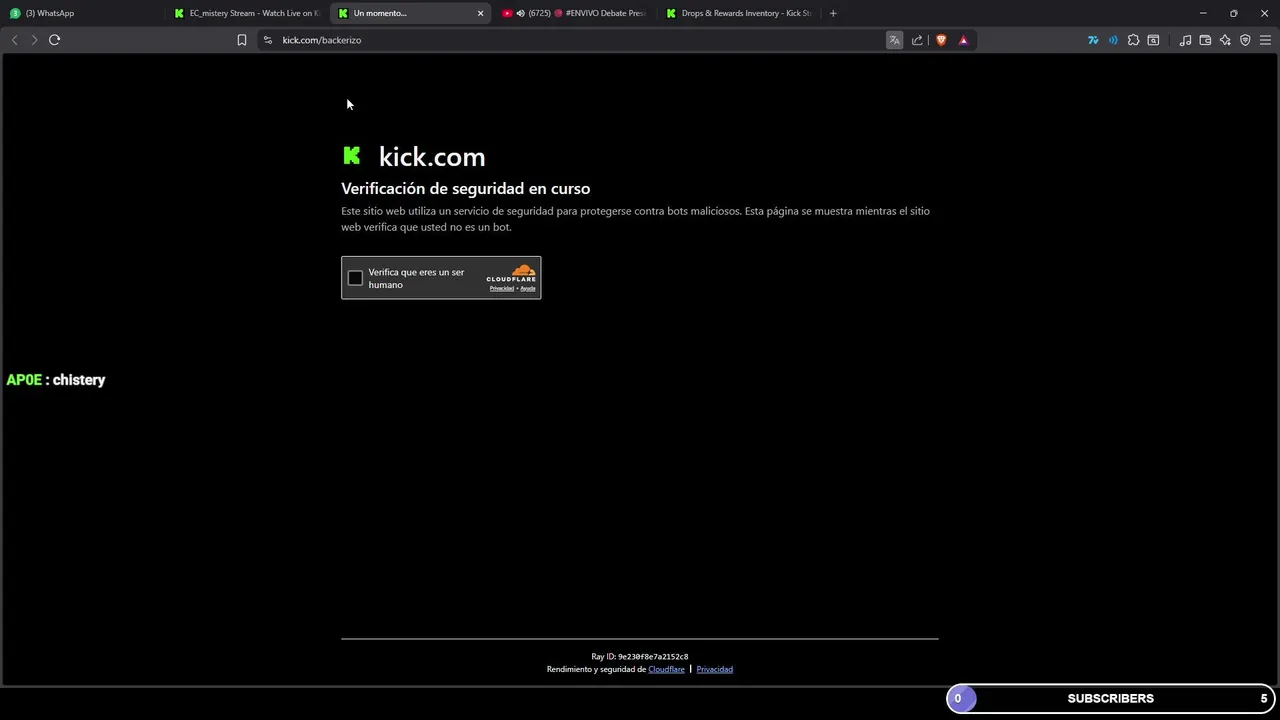The image size is (1280, 720).
Task: Click the search-window toolbar icon
Action: pos(1153,40)
